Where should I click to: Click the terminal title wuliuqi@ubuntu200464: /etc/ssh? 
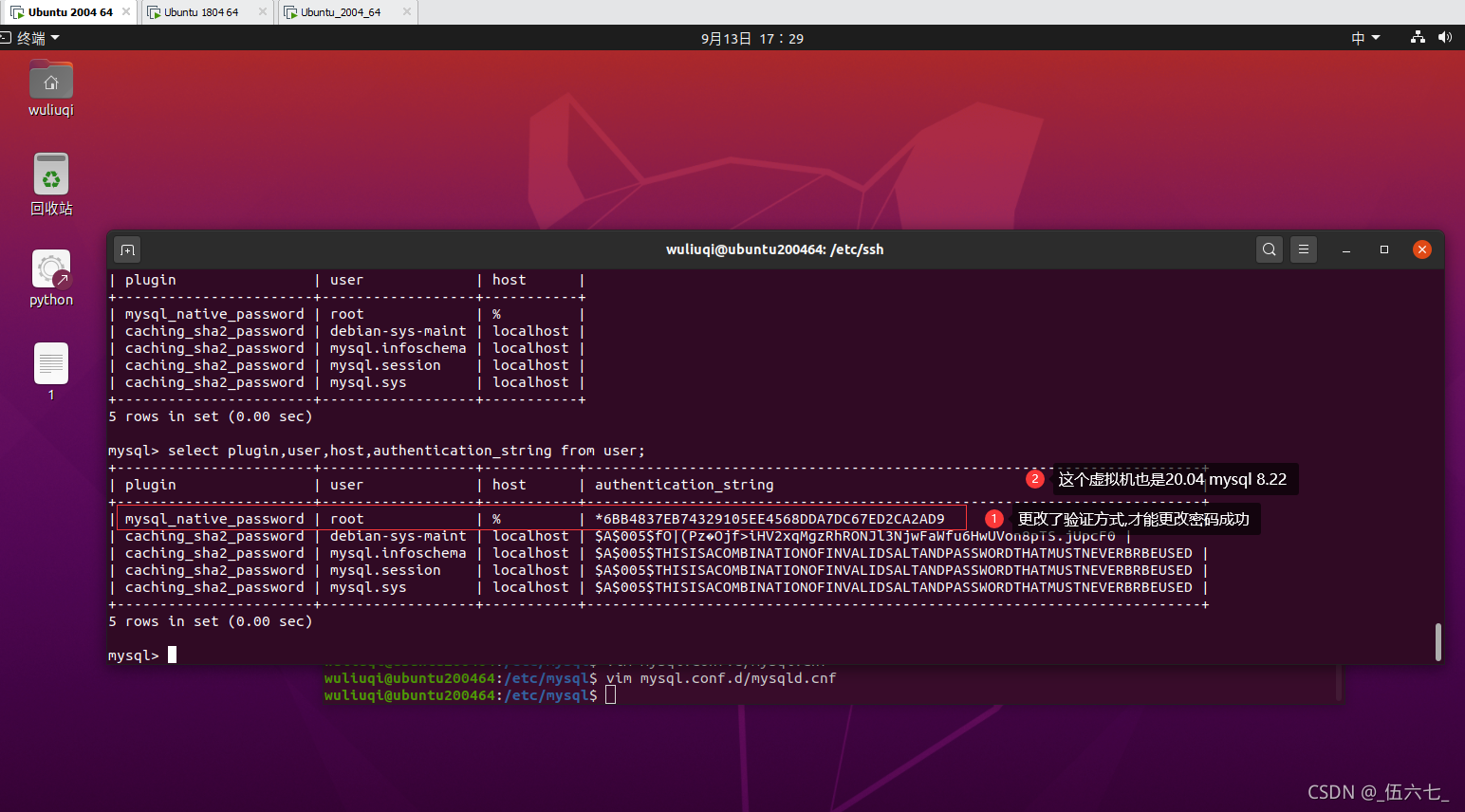[774, 249]
